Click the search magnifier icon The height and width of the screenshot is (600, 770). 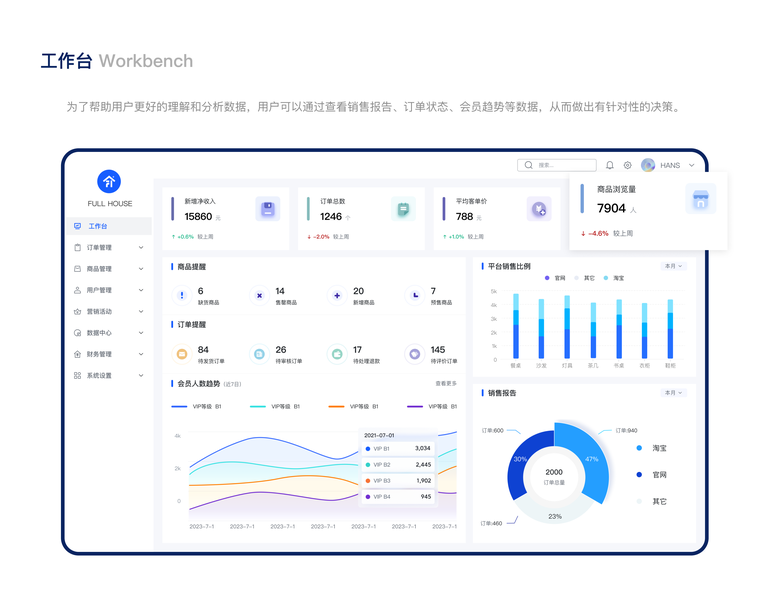(x=528, y=165)
